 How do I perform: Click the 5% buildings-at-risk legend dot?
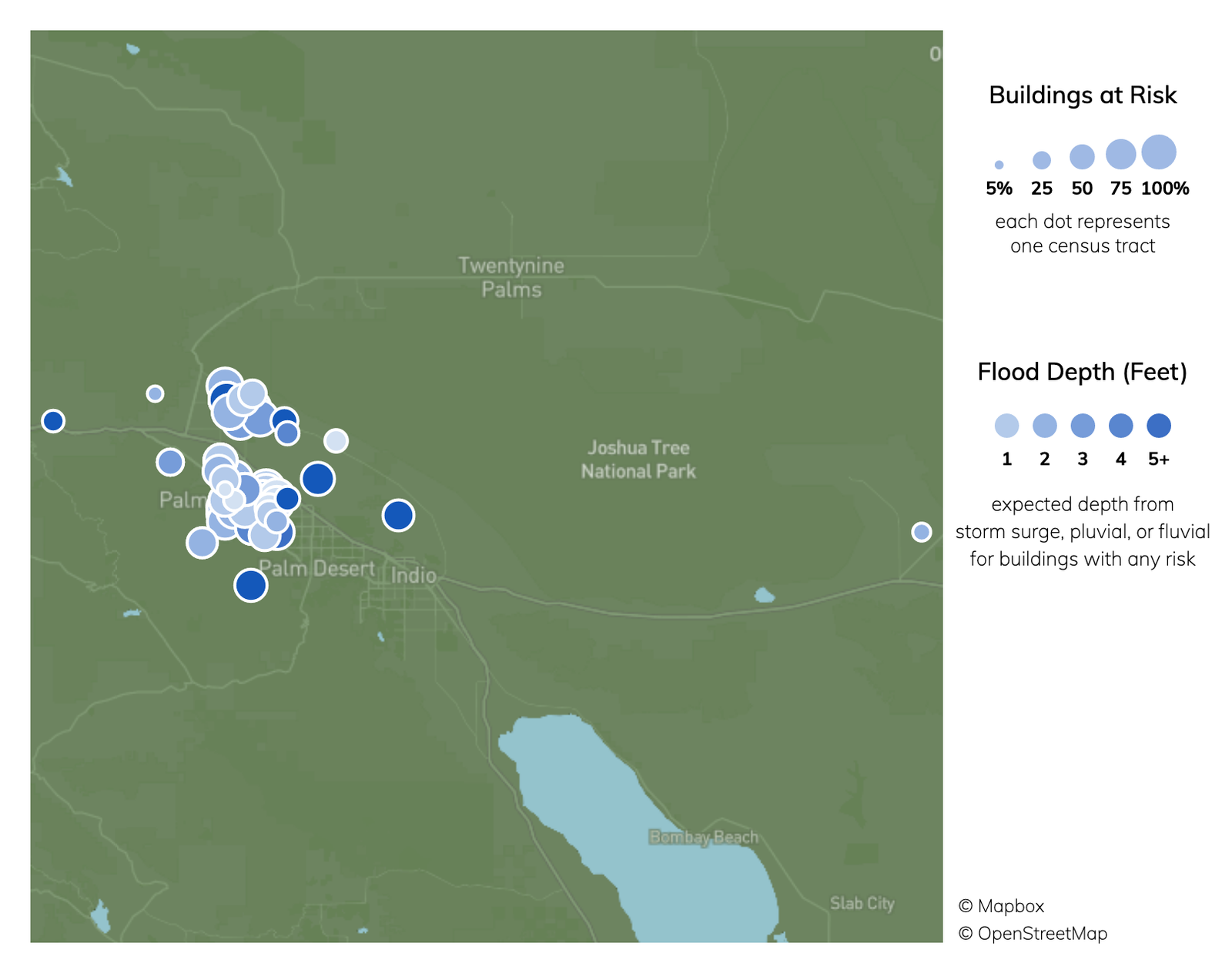[999, 165]
